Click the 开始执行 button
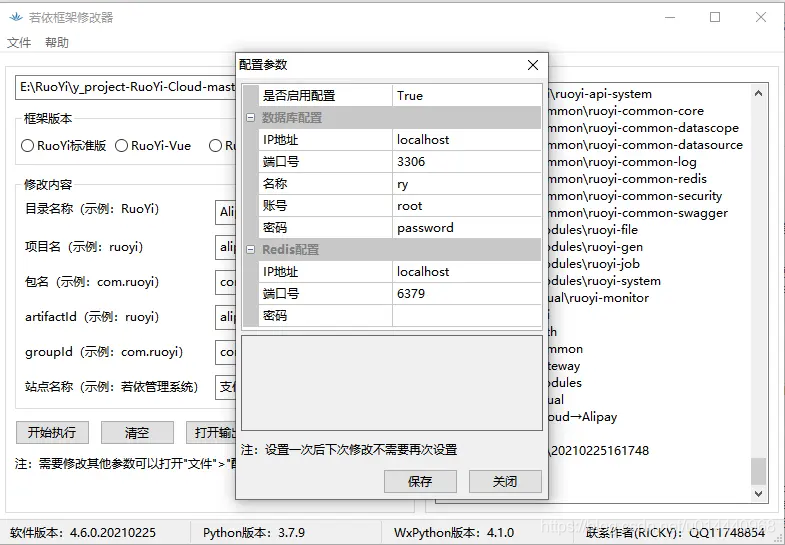785x545 pixels. [52, 432]
